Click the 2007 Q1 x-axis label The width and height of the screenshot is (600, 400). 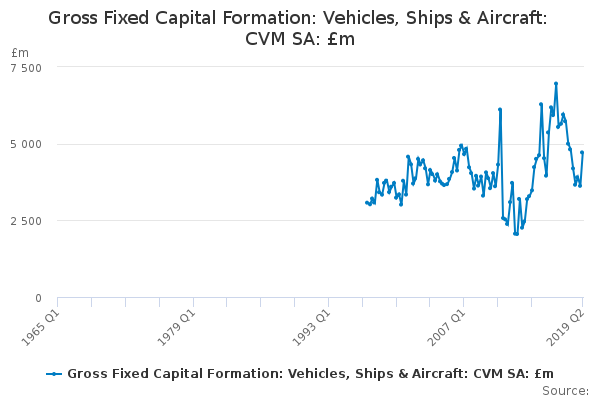click(446, 327)
